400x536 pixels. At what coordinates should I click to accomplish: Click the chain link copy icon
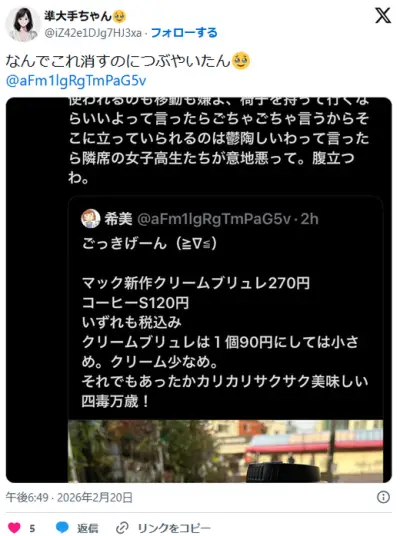(122, 528)
